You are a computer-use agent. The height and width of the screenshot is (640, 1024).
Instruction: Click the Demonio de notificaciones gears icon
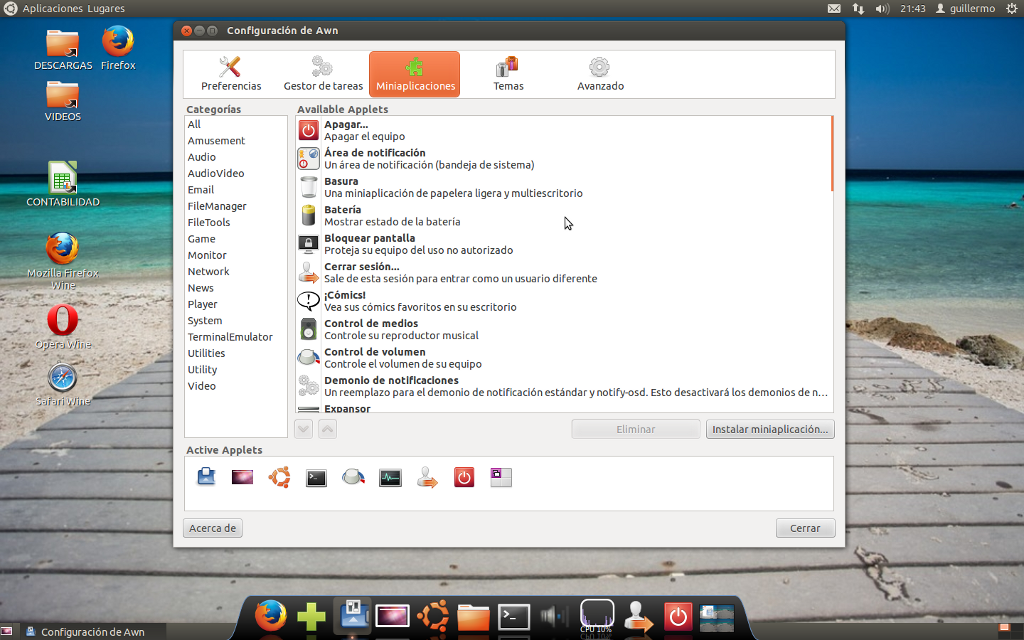tap(308, 386)
